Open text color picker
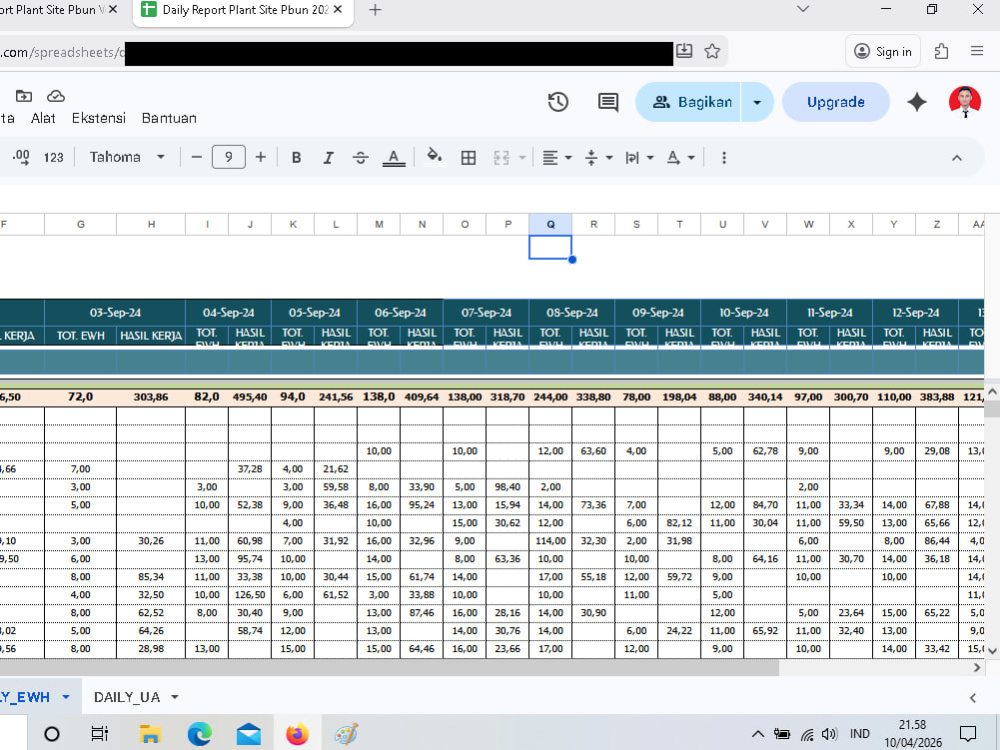 393,158
